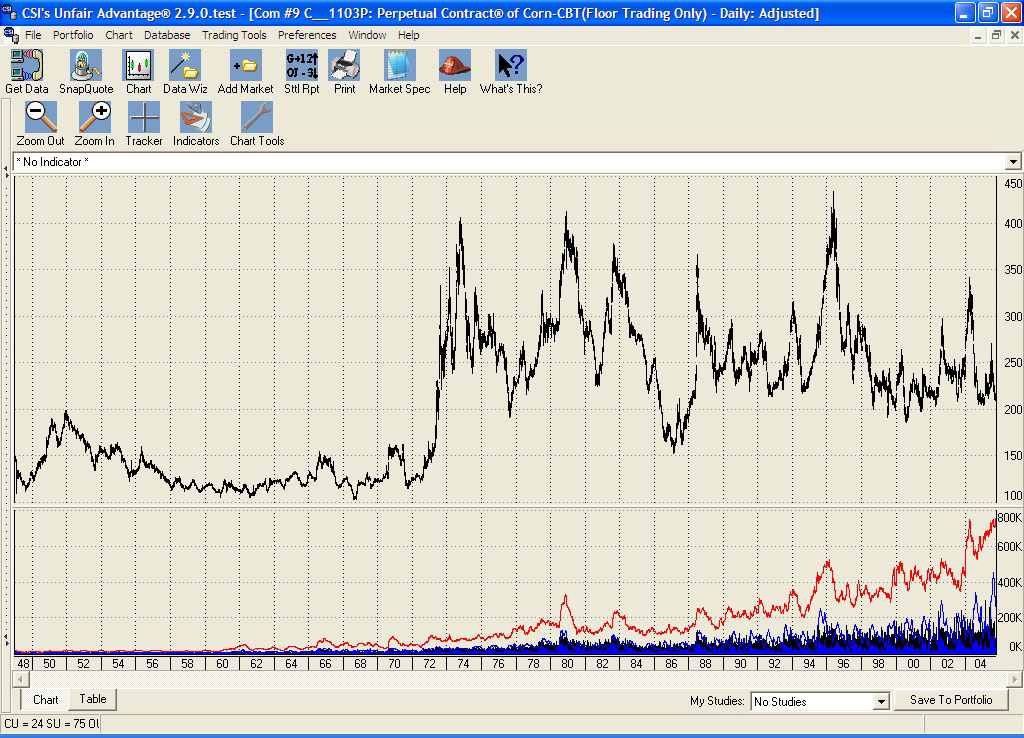Enable the Tracker crosshair tool
1024x738 pixels.
tap(144, 124)
